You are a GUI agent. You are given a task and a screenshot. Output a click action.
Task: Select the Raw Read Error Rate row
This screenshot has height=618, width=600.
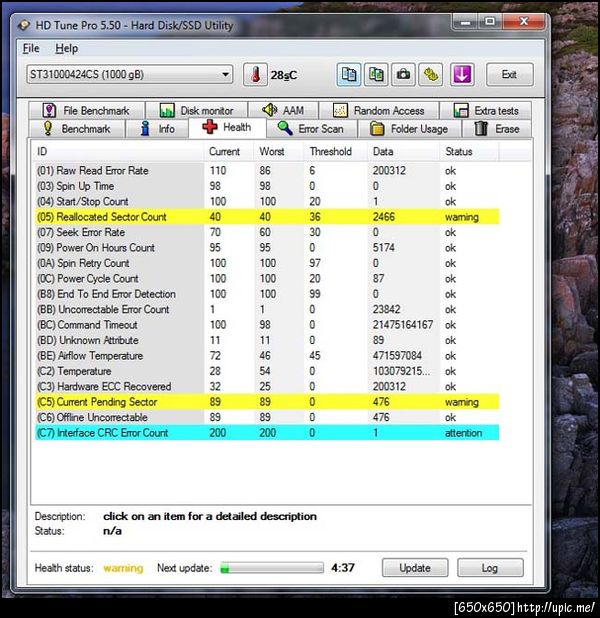point(267,171)
